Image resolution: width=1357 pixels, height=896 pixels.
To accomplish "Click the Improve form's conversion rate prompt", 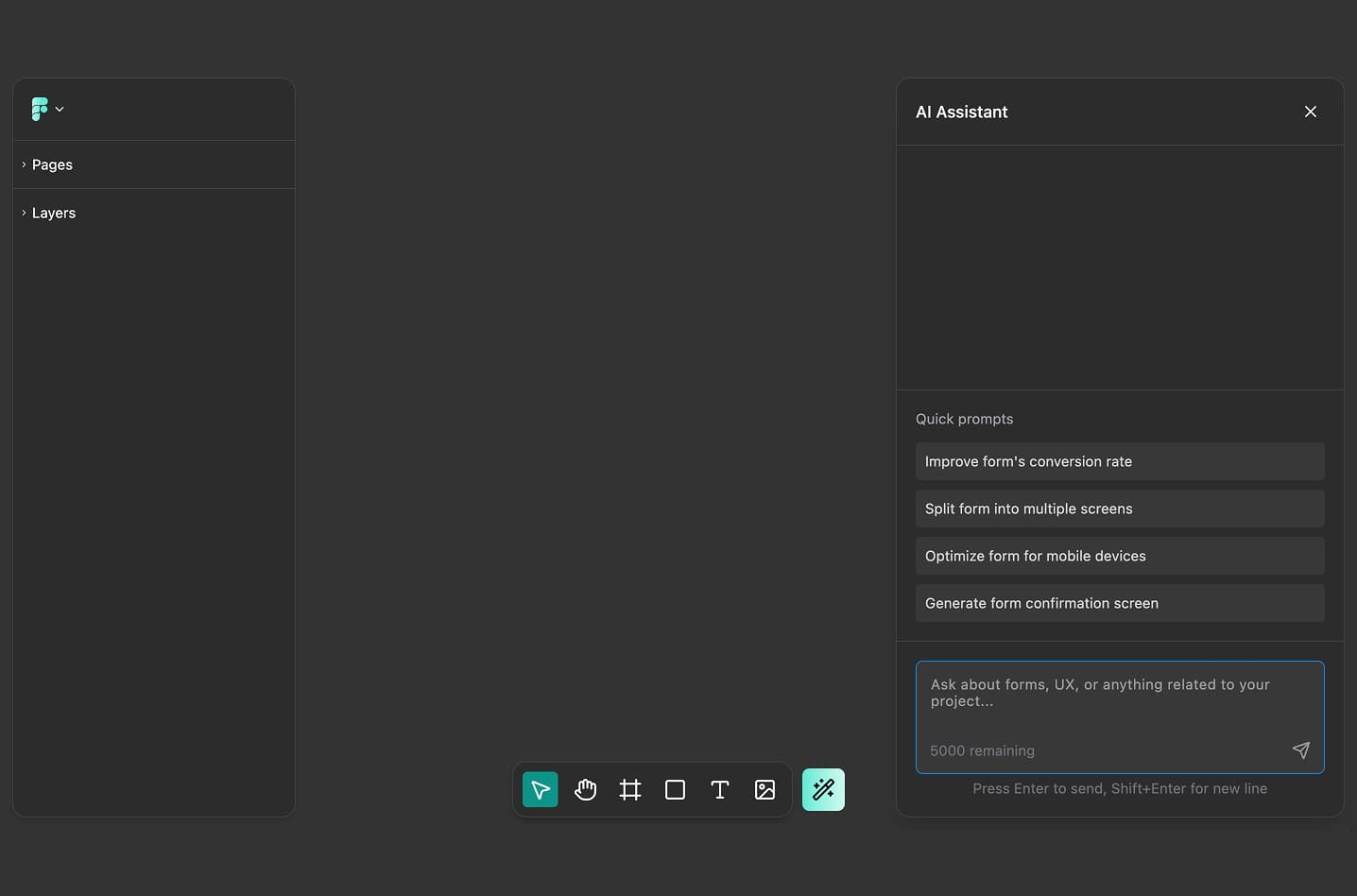I will (x=1119, y=460).
